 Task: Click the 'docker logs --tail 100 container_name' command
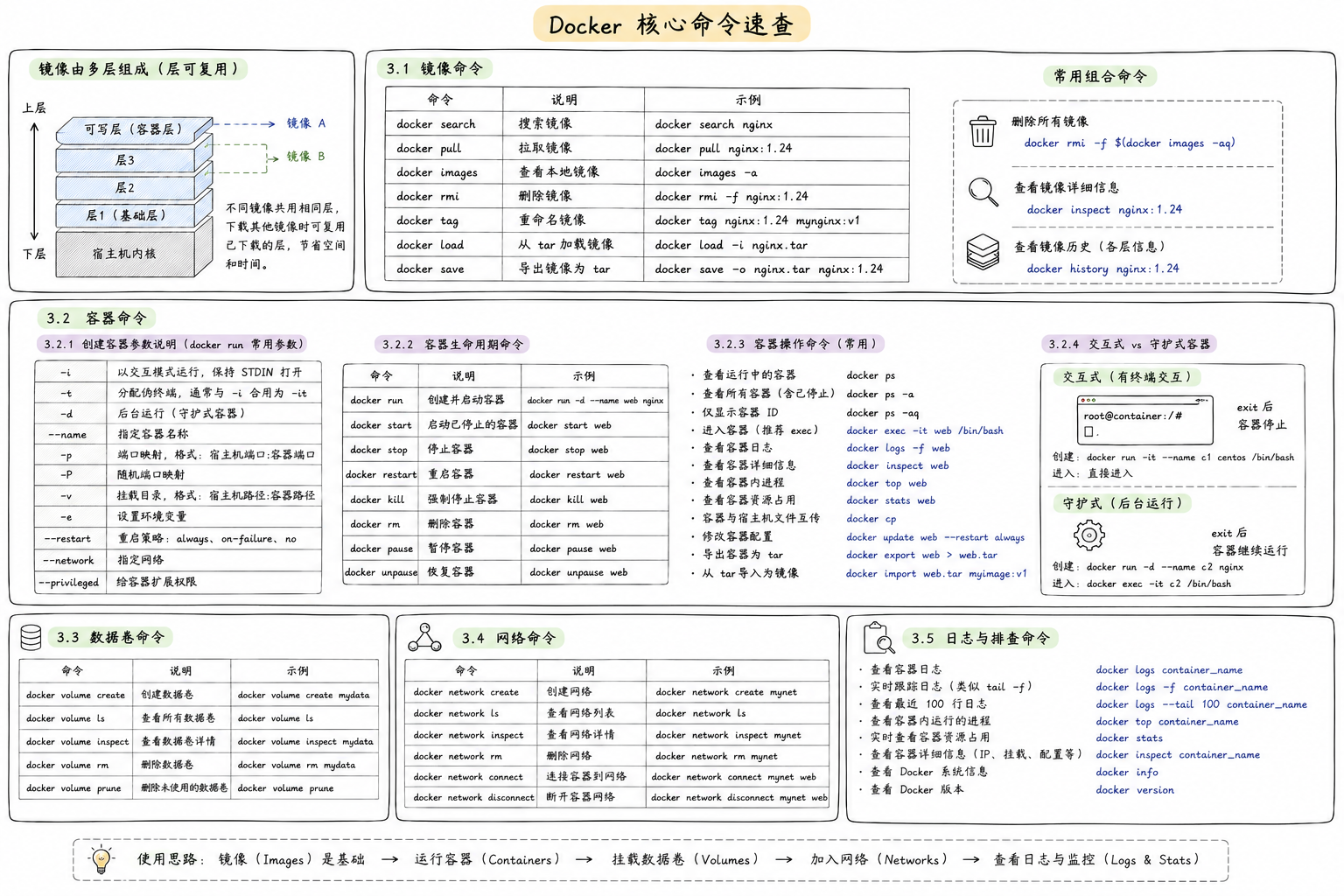[x=1201, y=704]
